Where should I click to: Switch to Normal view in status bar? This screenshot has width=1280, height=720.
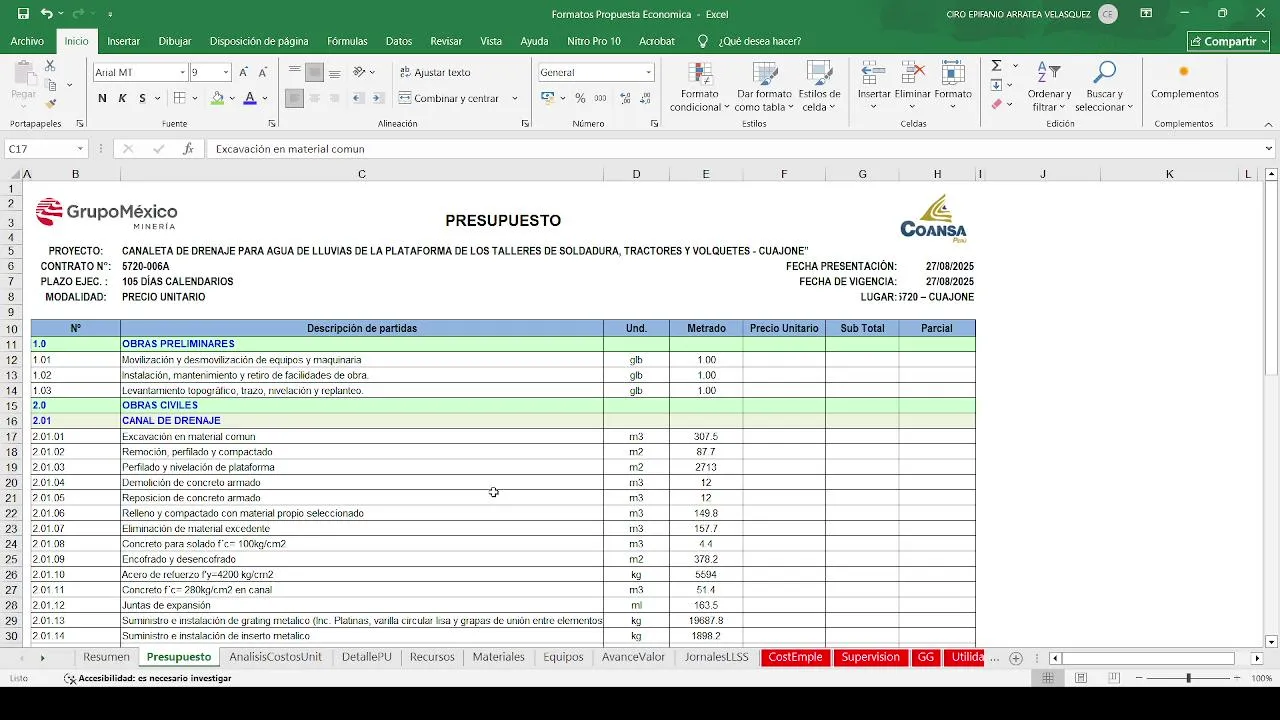point(1048,678)
